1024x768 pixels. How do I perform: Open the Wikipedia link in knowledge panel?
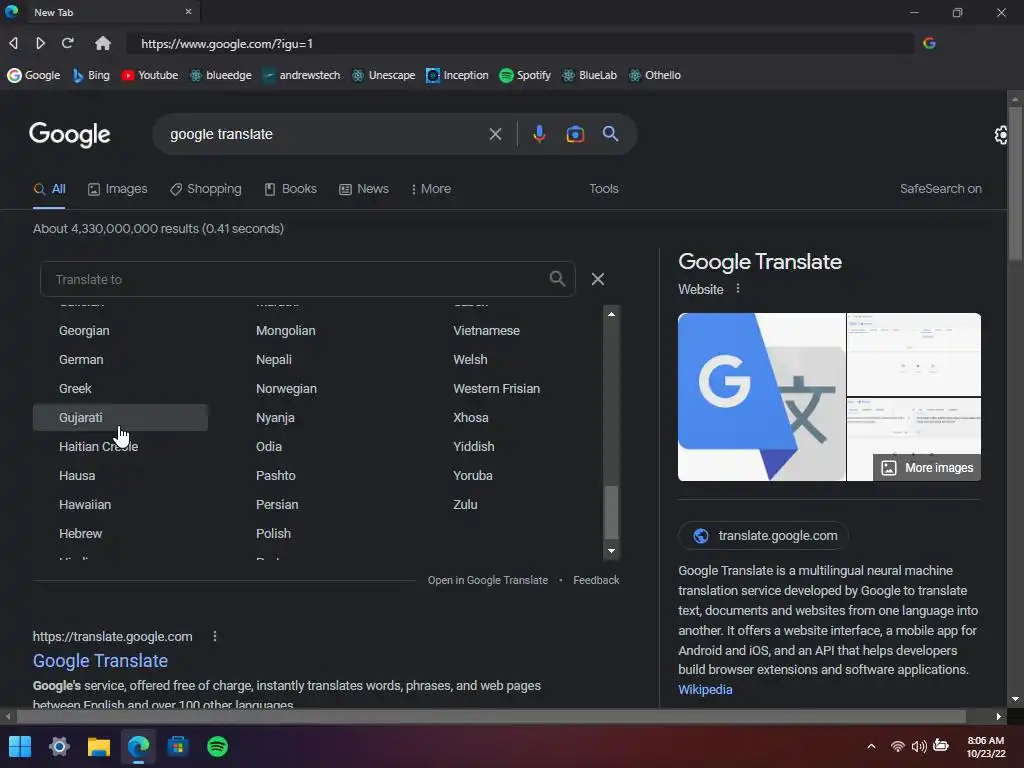click(705, 690)
